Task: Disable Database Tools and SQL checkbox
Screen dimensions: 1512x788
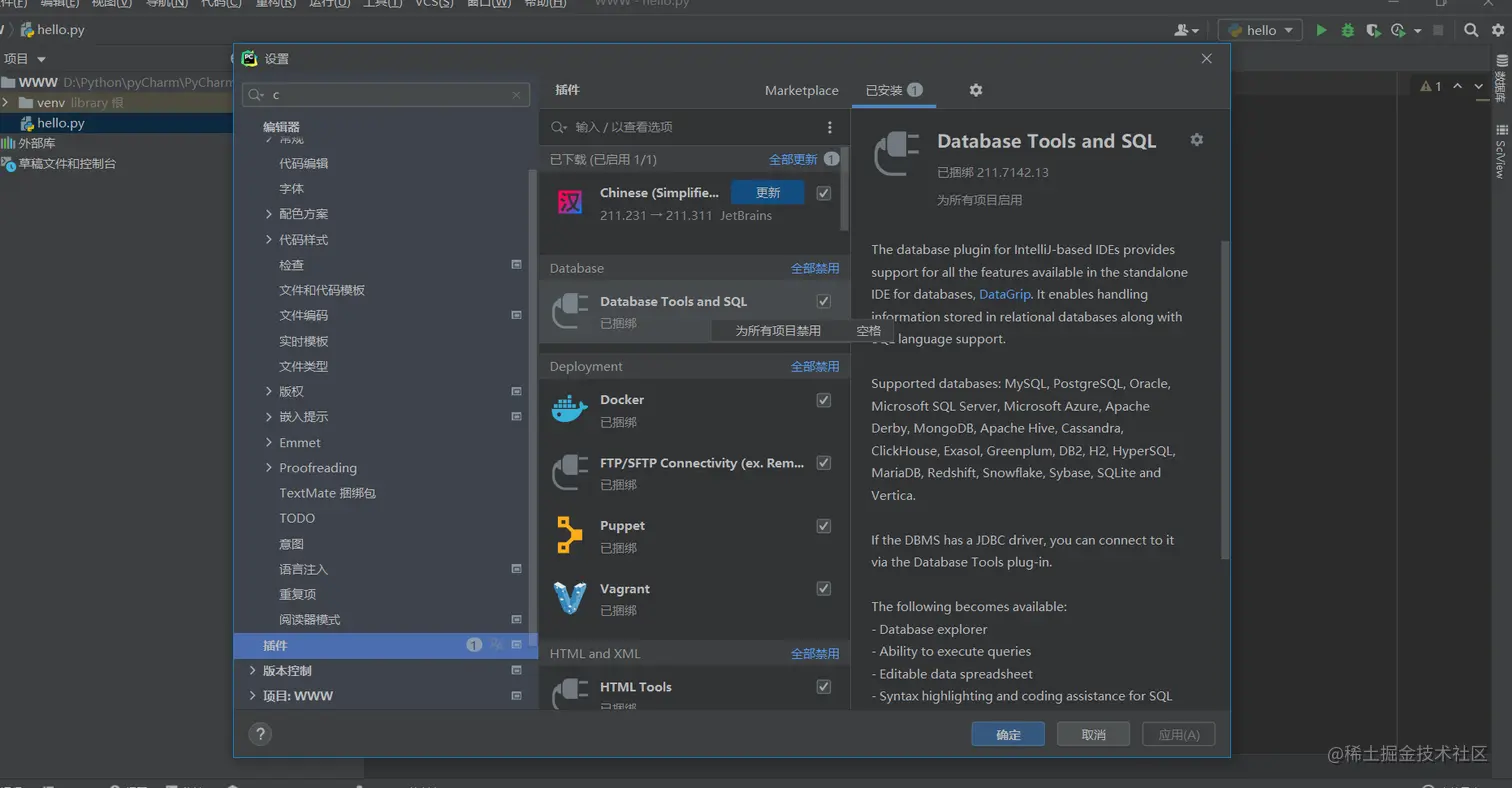Action: (x=824, y=301)
